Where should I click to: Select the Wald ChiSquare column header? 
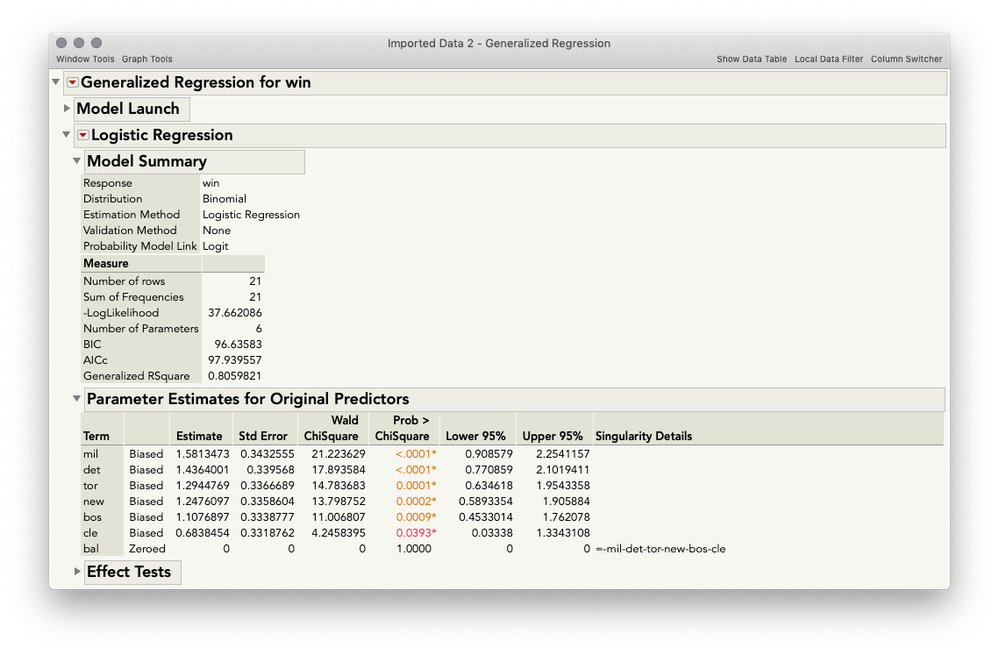click(x=331, y=428)
